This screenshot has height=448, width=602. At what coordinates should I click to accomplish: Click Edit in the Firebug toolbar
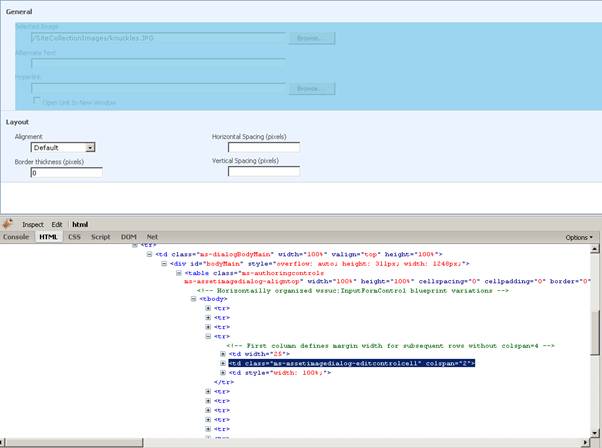coord(57,225)
